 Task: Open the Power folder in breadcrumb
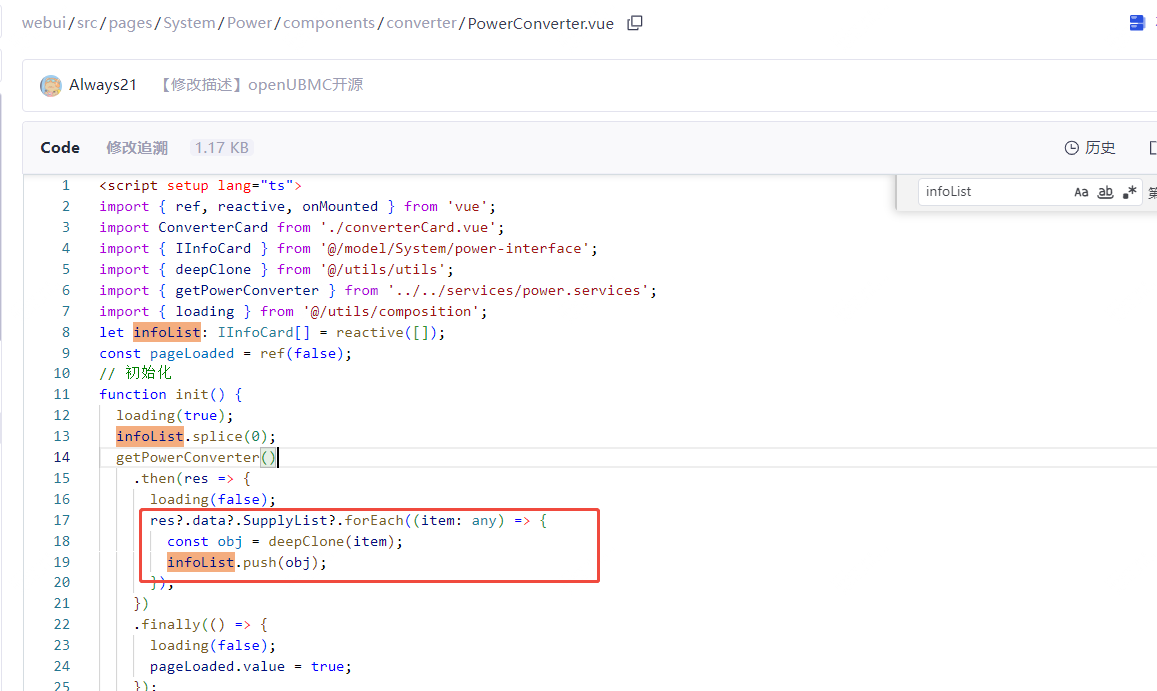click(x=249, y=23)
